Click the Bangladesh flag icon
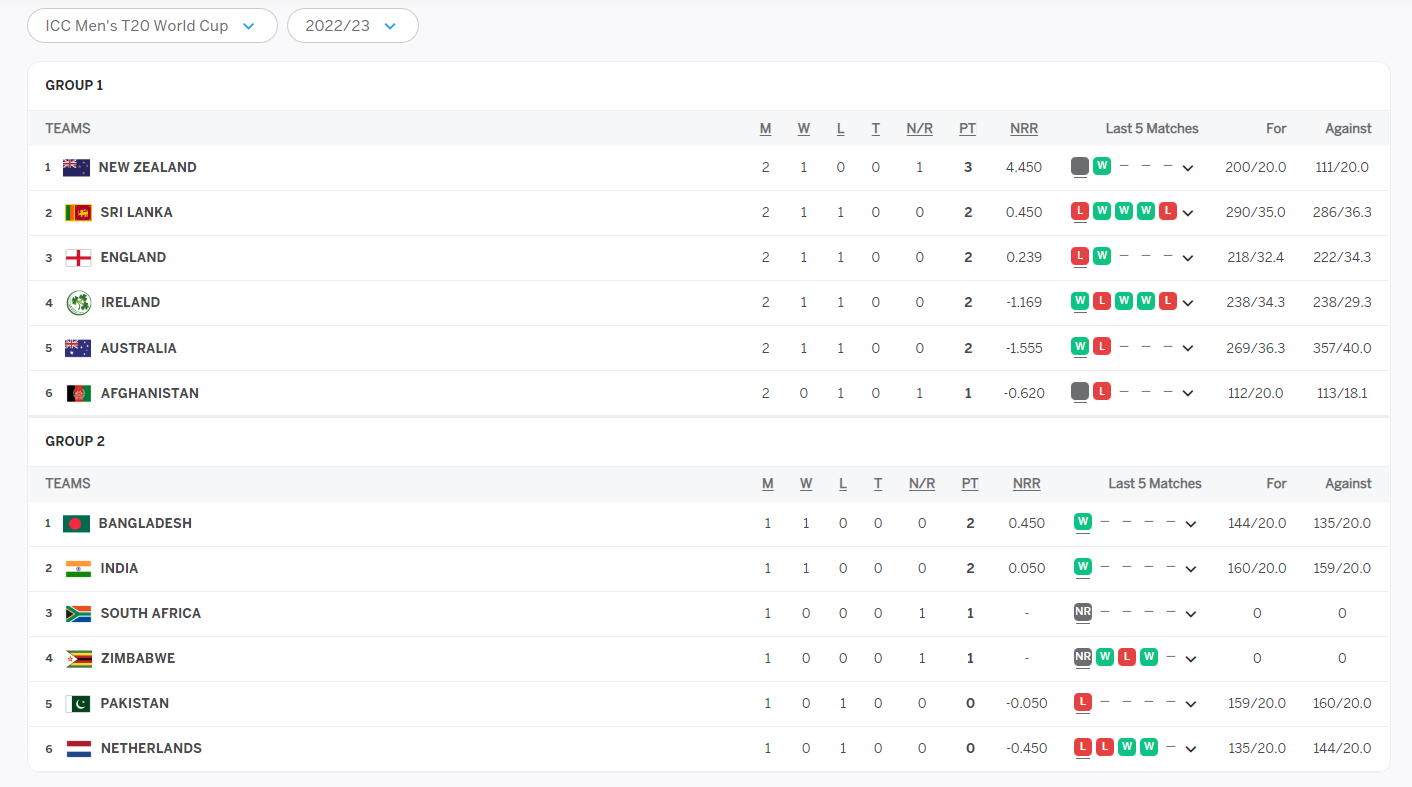The width and height of the screenshot is (1412, 787). (76, 524)
